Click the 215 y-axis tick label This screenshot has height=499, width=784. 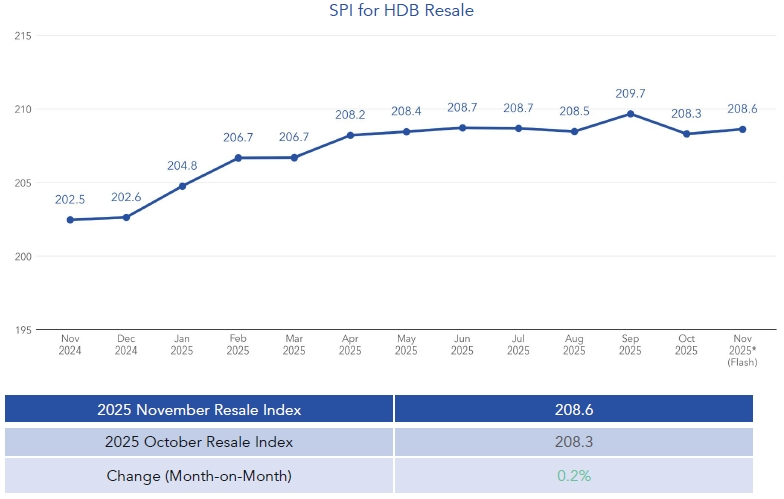23,36
